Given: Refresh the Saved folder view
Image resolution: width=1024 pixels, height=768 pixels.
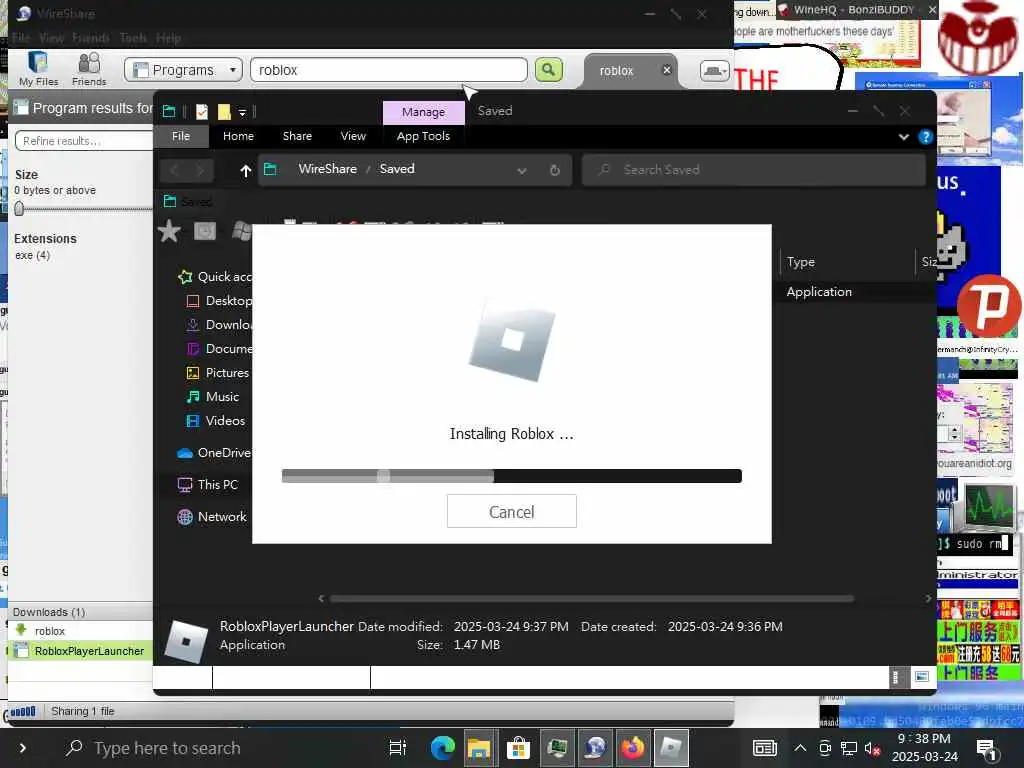Looking at the screenshot, I should (x=554, y=170).
